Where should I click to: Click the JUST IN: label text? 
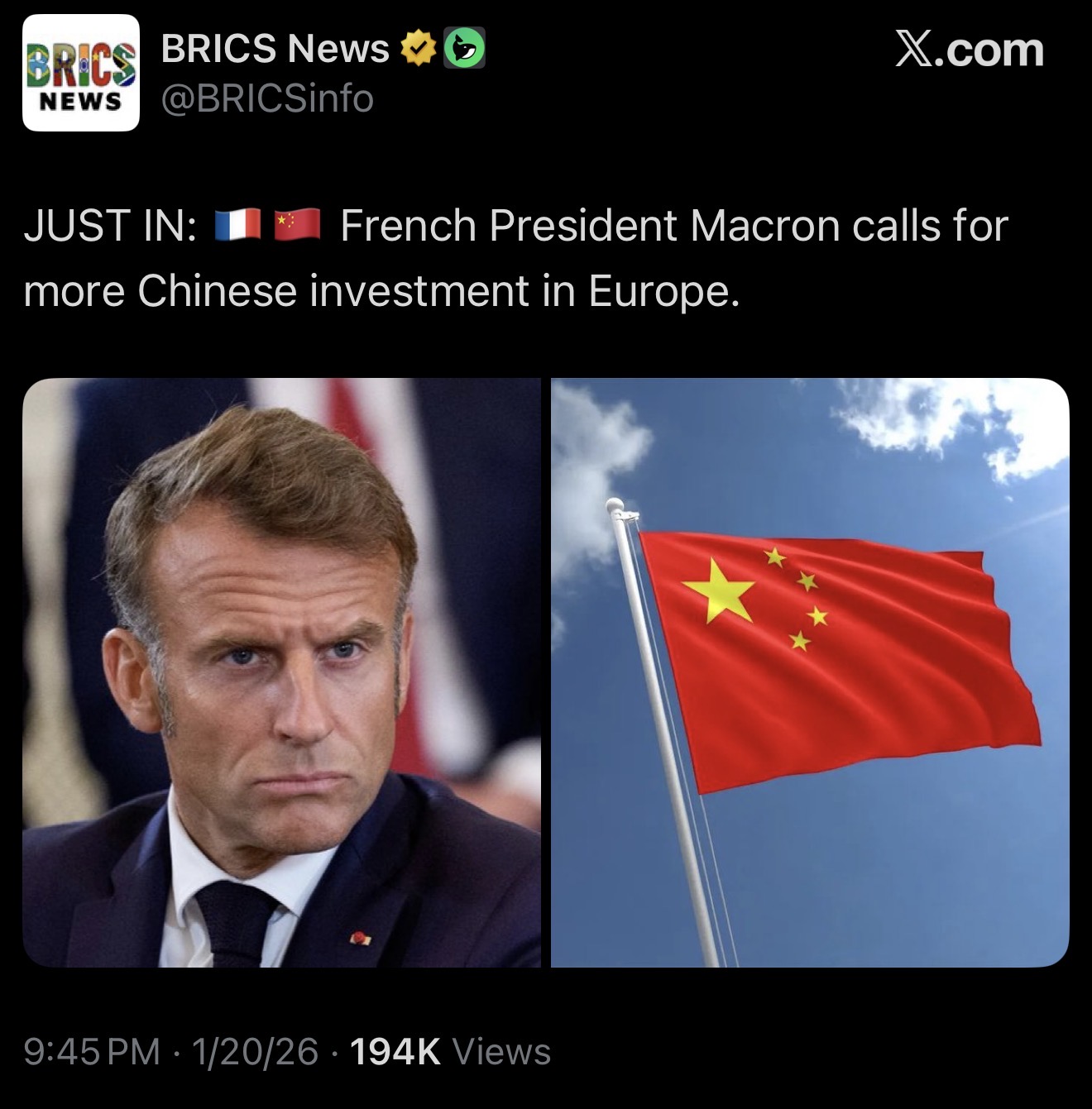tap(111, 226)
